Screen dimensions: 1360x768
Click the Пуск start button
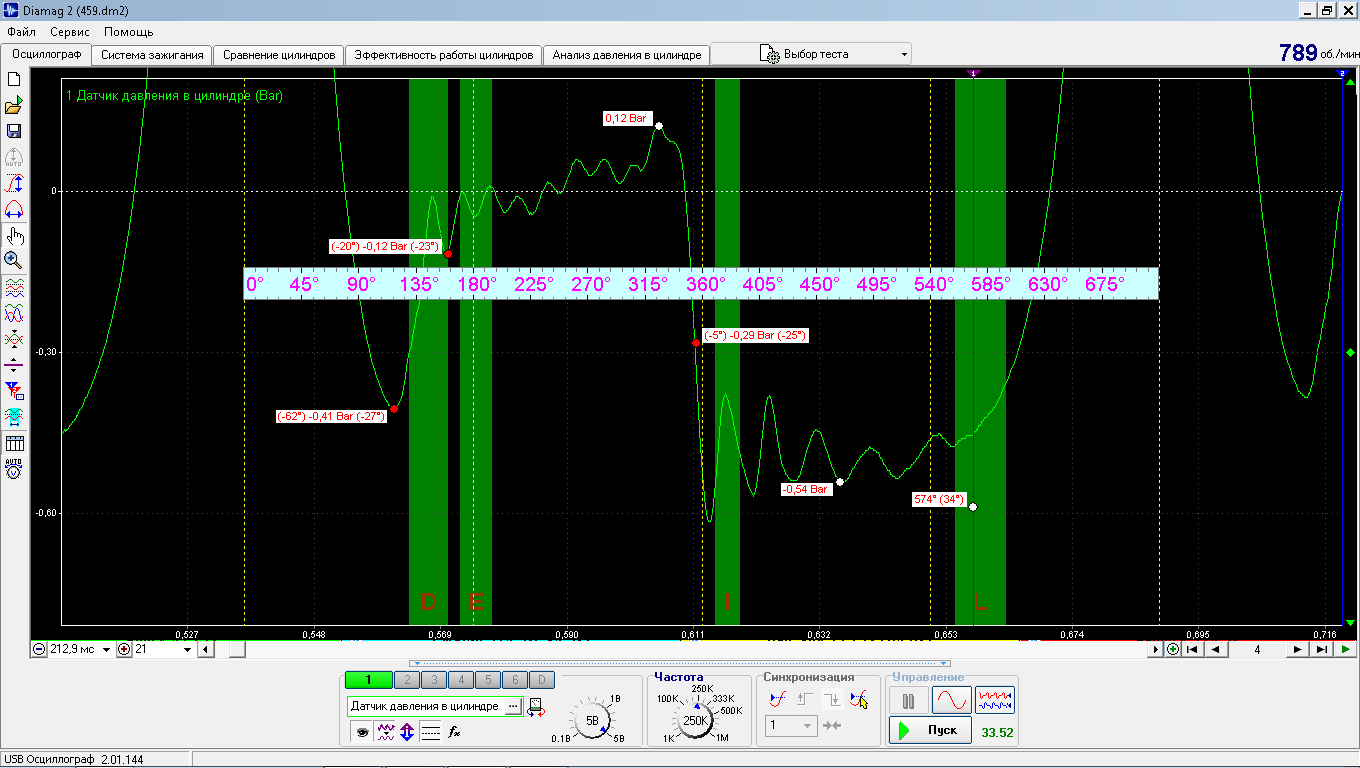(x=930, y=730)
